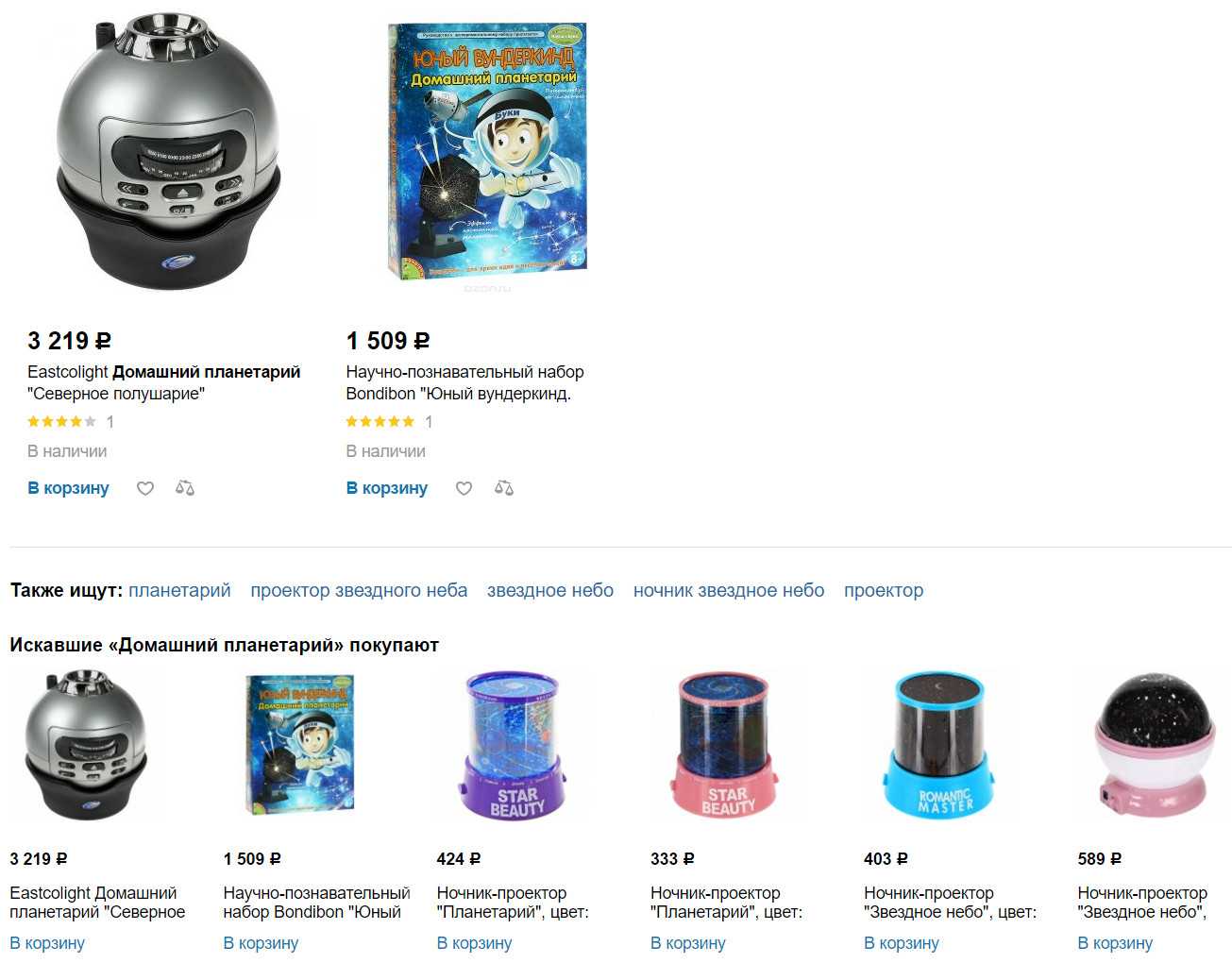Open the Eastcolight "Северное полушарие" product title
The height and width of the screenshot is (963, 1232).
(x=164, y=382)
